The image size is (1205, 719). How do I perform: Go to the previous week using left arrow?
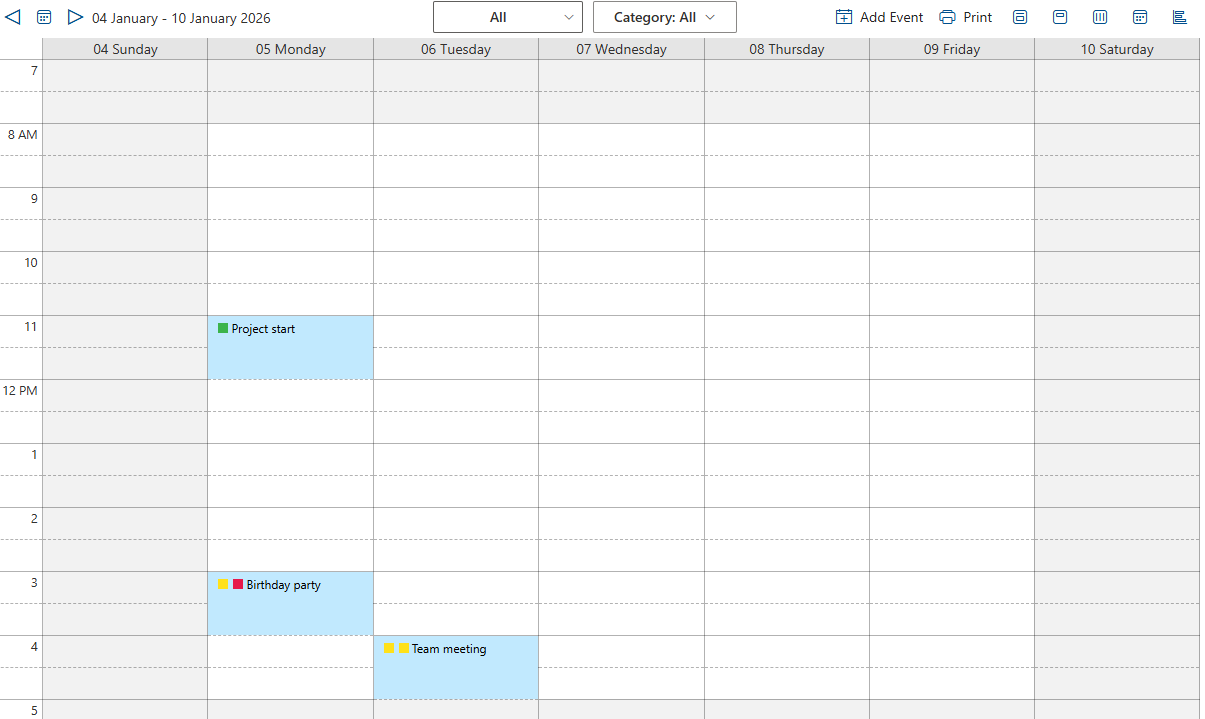(13, 17)
